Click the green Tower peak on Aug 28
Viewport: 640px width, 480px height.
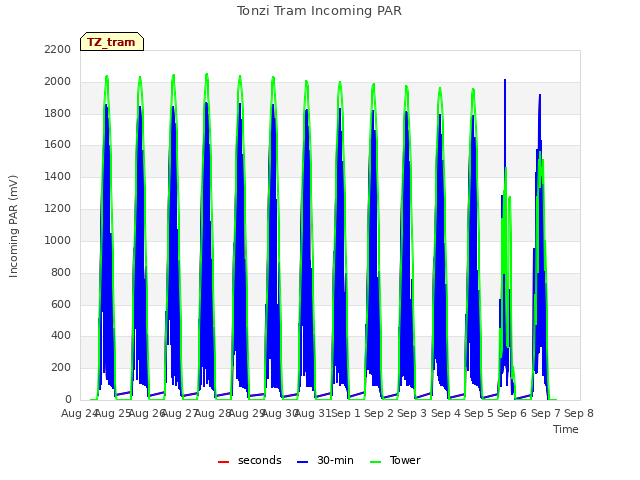[x=207, y=76]
